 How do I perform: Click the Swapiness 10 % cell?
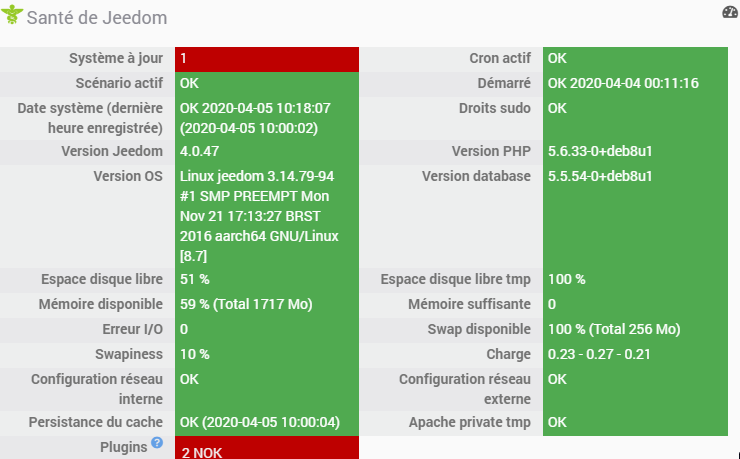coord(266,353)
